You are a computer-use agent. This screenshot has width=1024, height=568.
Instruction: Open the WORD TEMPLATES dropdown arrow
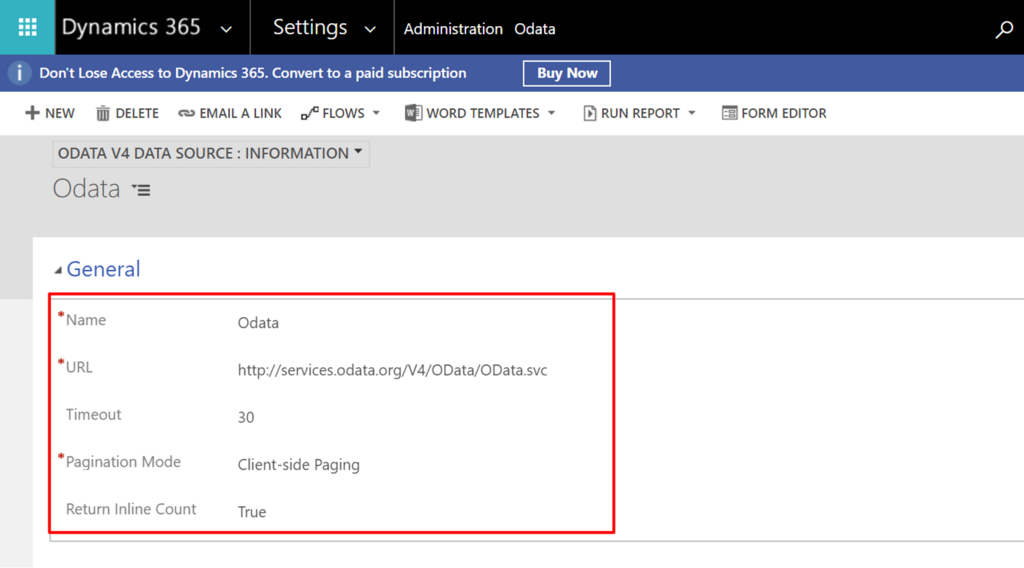(551, 113)
